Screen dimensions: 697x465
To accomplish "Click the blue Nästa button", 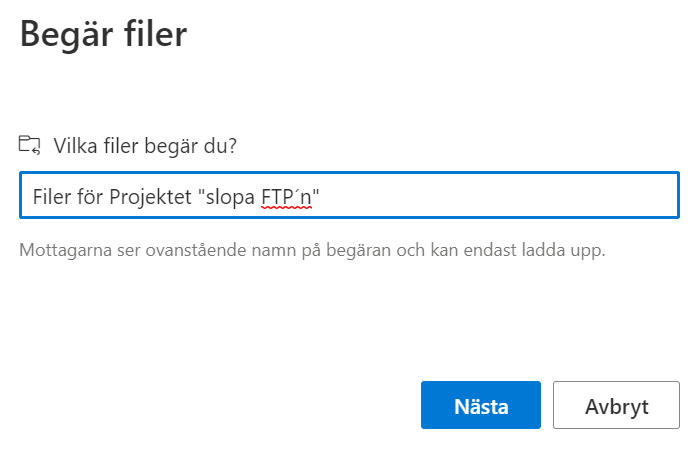I will pos(481,405).
